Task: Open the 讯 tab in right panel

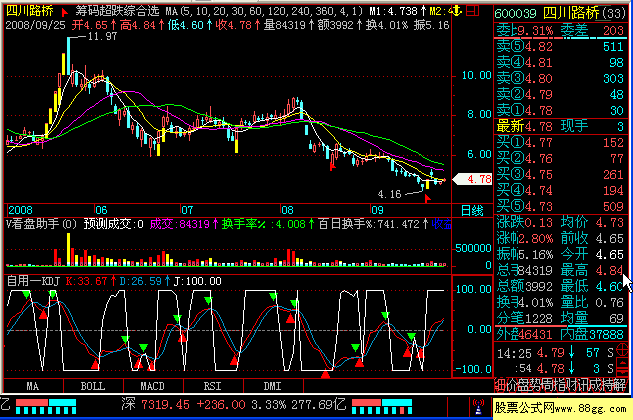Action: pos(582,385)
